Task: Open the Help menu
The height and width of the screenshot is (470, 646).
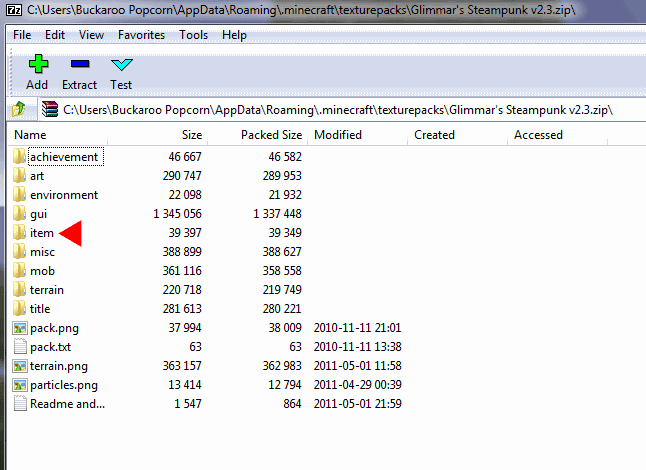Action: (x=234, y=35)
